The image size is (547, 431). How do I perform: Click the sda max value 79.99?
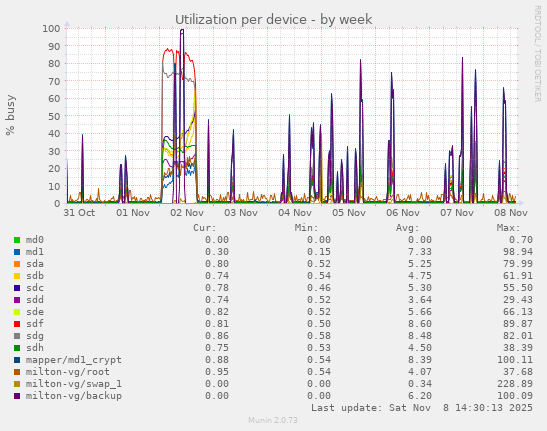click(518, 264)
